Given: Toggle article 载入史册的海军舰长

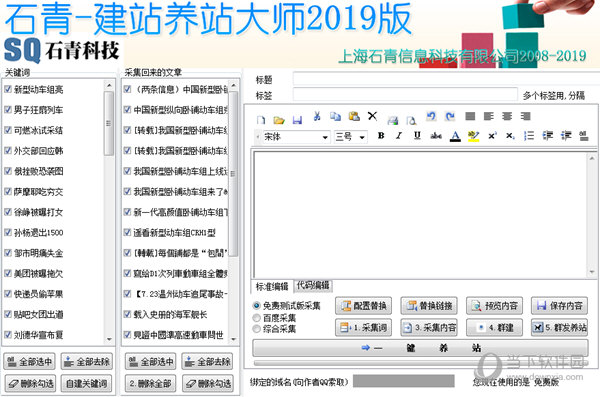Looking at the screenshot, I should [128, 314].
